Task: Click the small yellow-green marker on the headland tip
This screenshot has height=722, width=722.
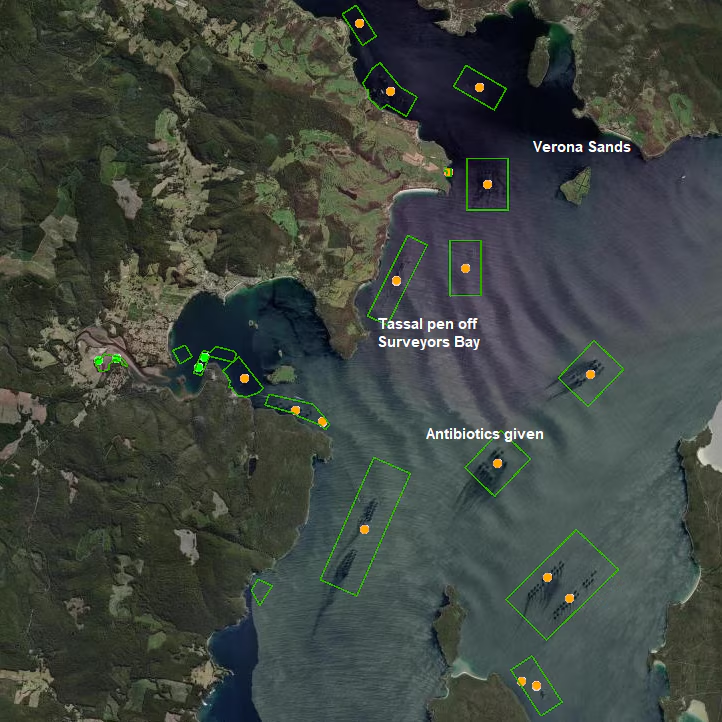Action: coord(447,172)
